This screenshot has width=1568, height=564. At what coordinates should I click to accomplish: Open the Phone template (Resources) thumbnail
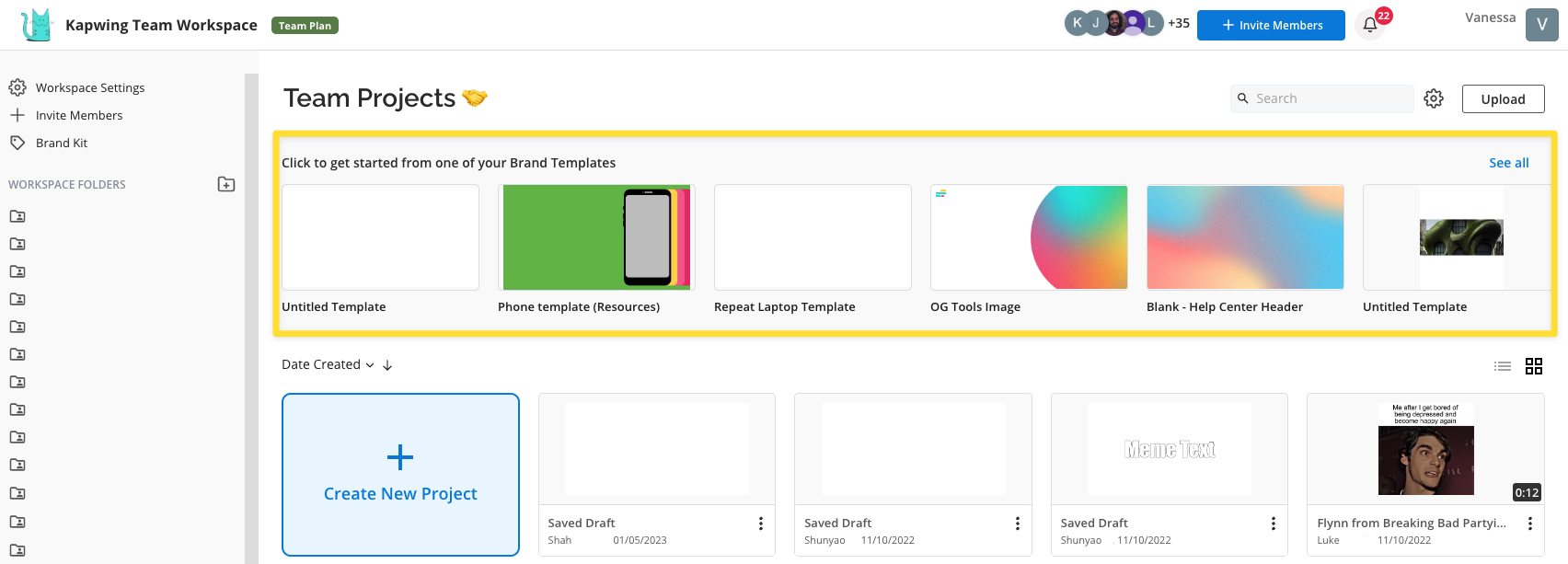[x=596, y=237]
